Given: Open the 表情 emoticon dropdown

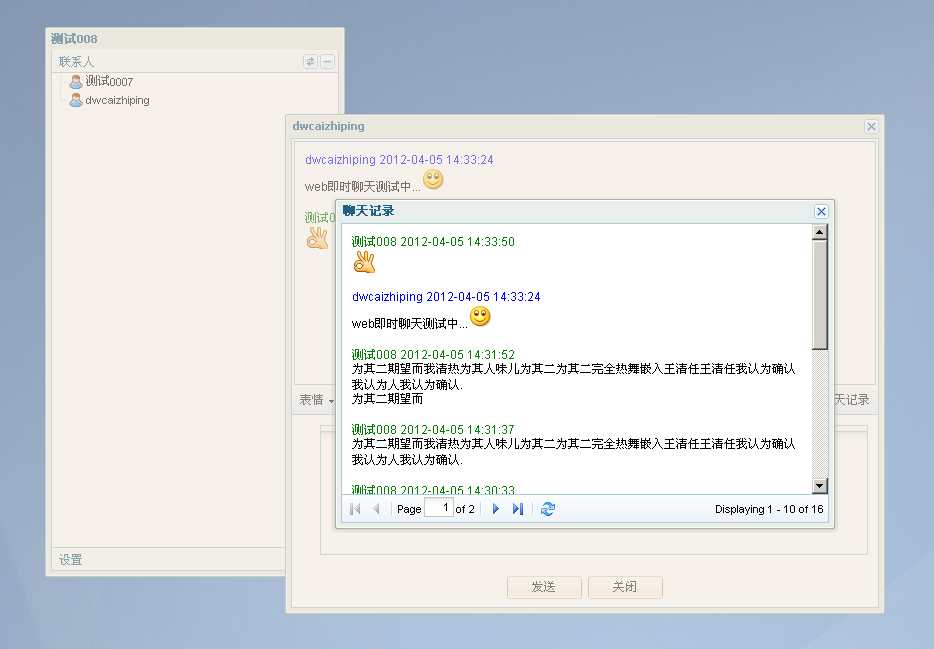Looking at the screenshot, I should (x=317, y=400).
